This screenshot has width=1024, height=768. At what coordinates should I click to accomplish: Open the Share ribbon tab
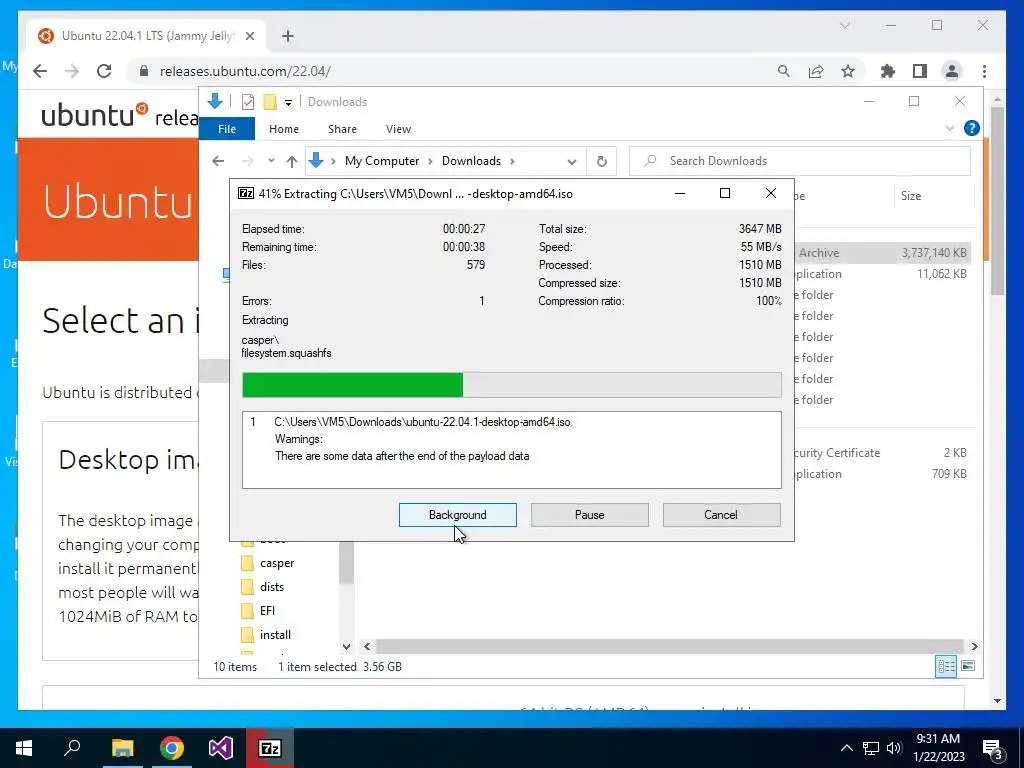(342, 129)
